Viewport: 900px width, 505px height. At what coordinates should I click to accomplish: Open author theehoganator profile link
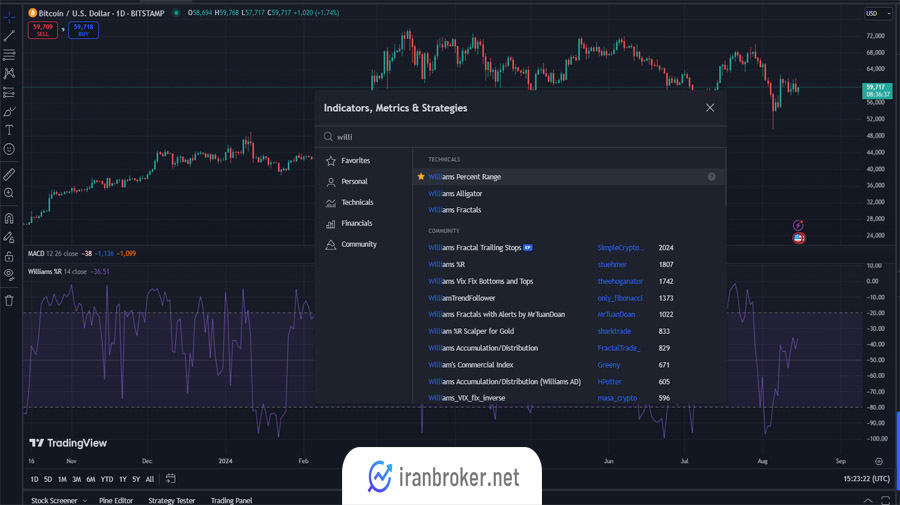pyautogui.click(x=620, y=281)
